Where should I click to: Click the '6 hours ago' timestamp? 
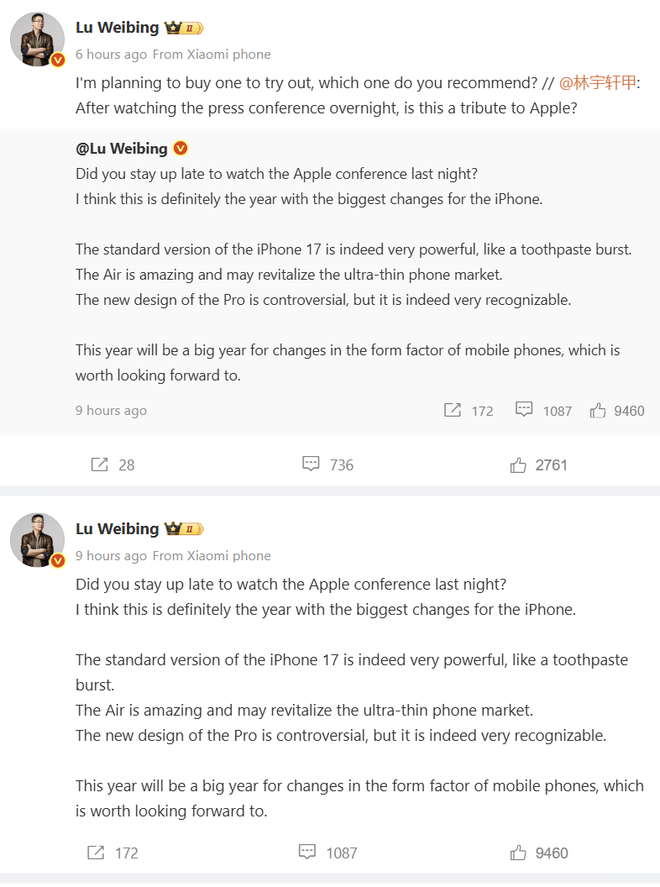111,54
